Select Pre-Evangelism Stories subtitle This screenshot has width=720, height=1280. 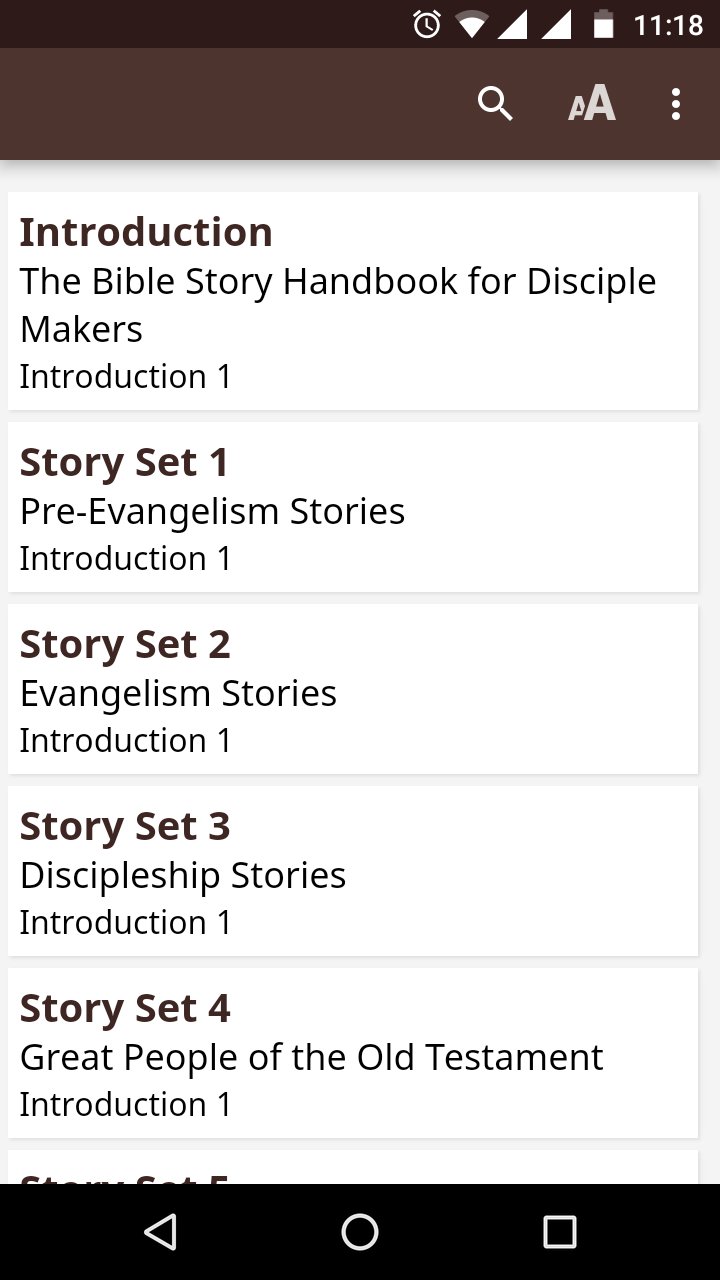[x=212, y=511]
